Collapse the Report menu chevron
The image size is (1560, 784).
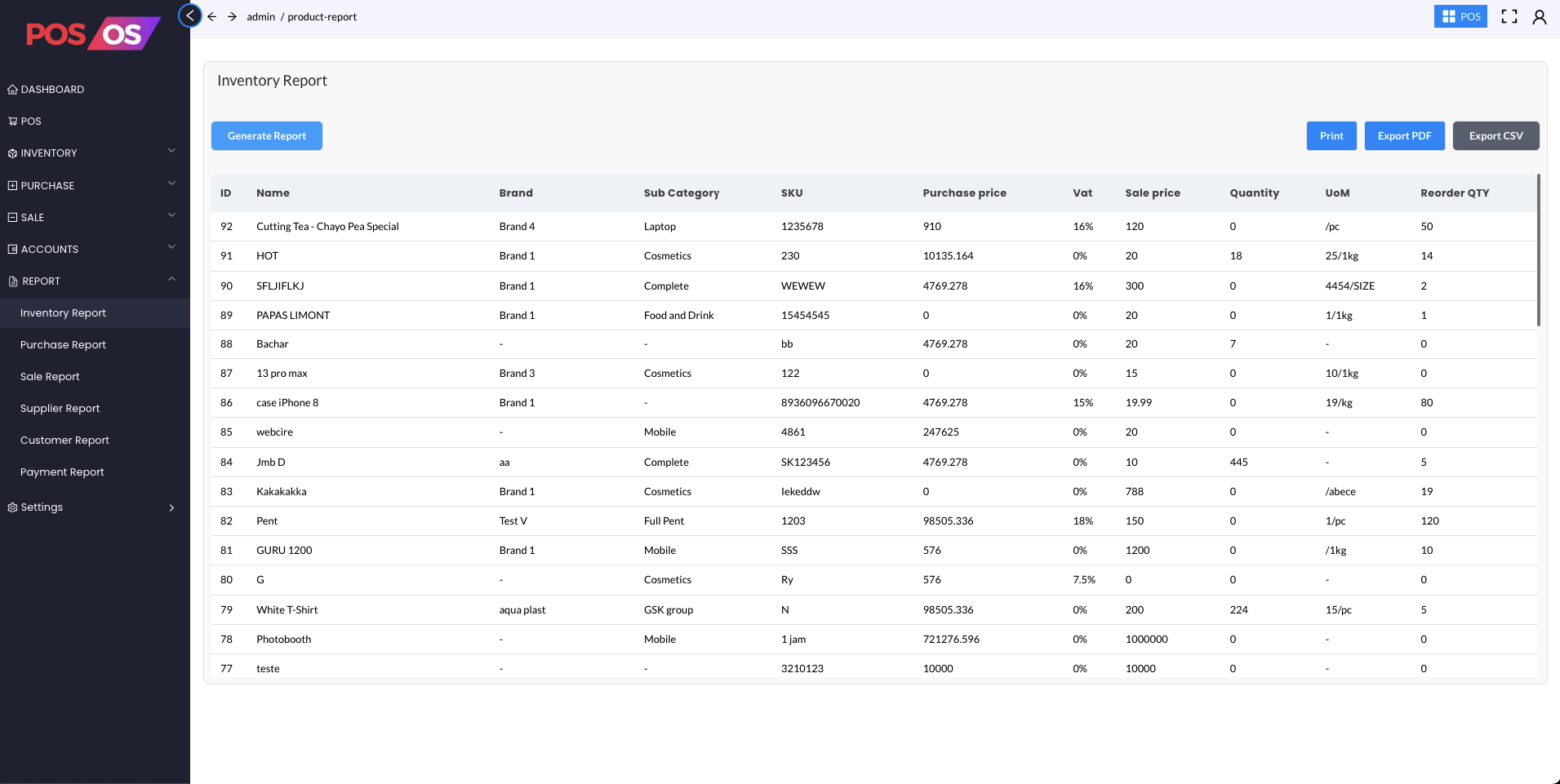(171, 279)
